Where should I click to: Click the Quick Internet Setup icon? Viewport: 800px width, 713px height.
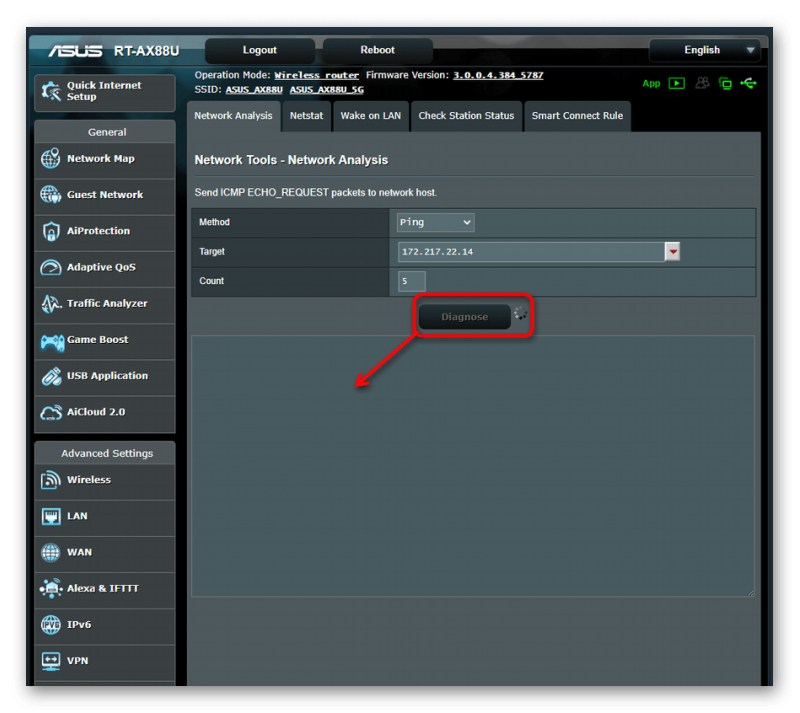(x=51, y=91)
